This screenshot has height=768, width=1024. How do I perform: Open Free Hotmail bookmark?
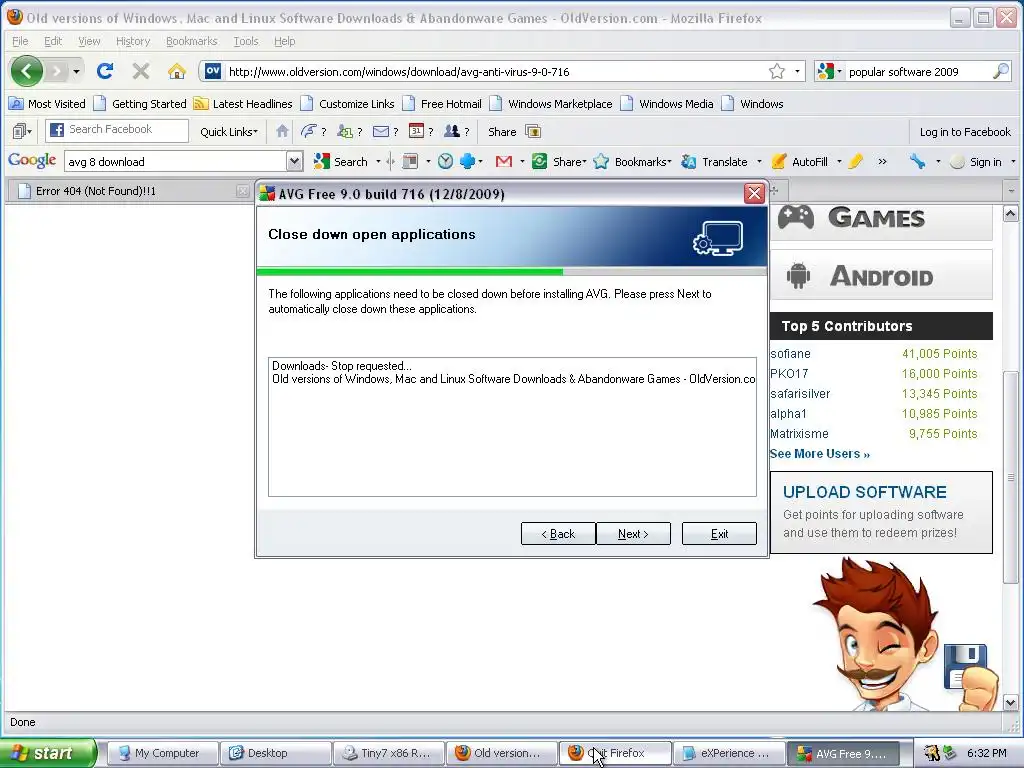point(442,104)
